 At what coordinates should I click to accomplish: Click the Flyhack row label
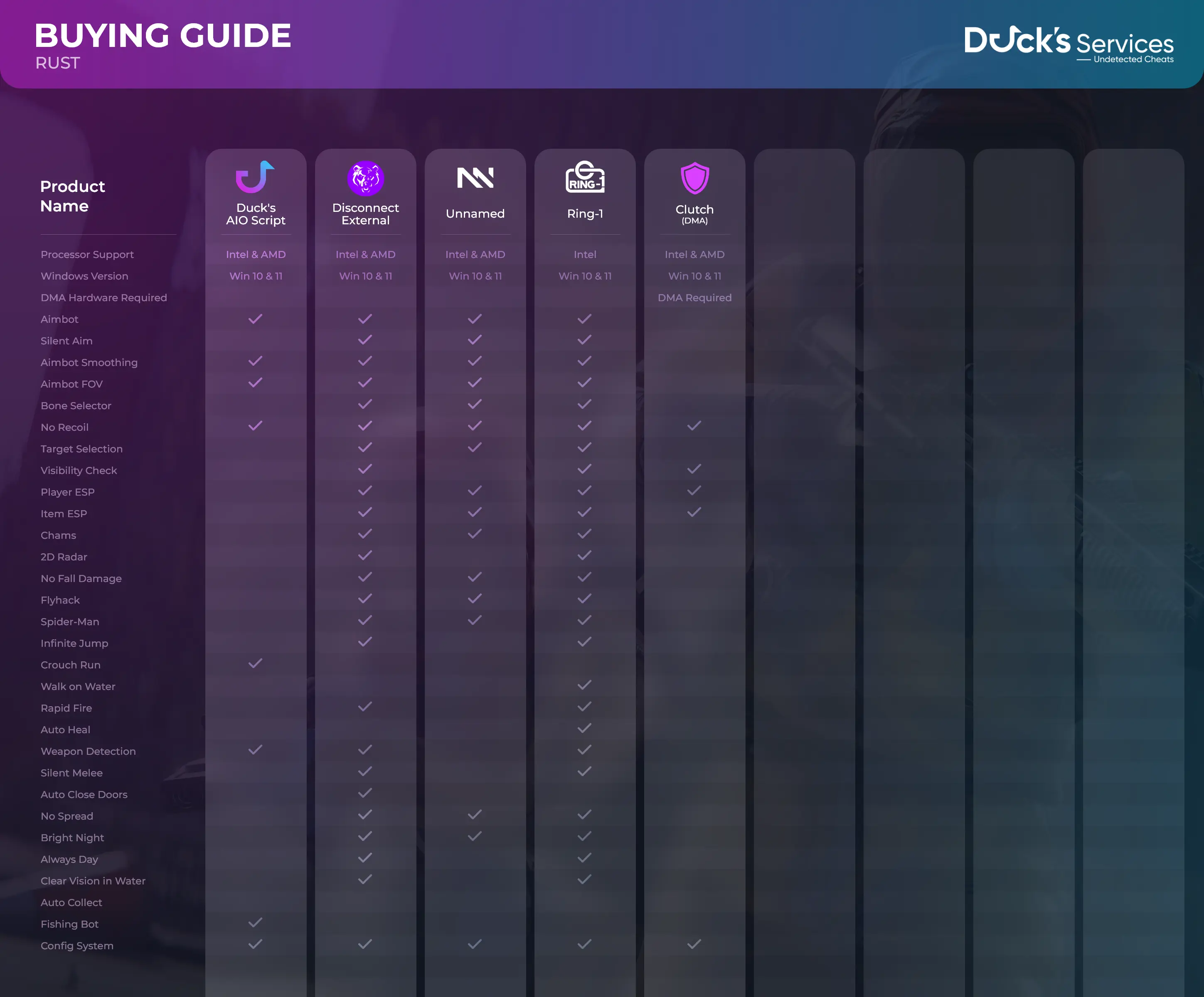coord(60,601)
